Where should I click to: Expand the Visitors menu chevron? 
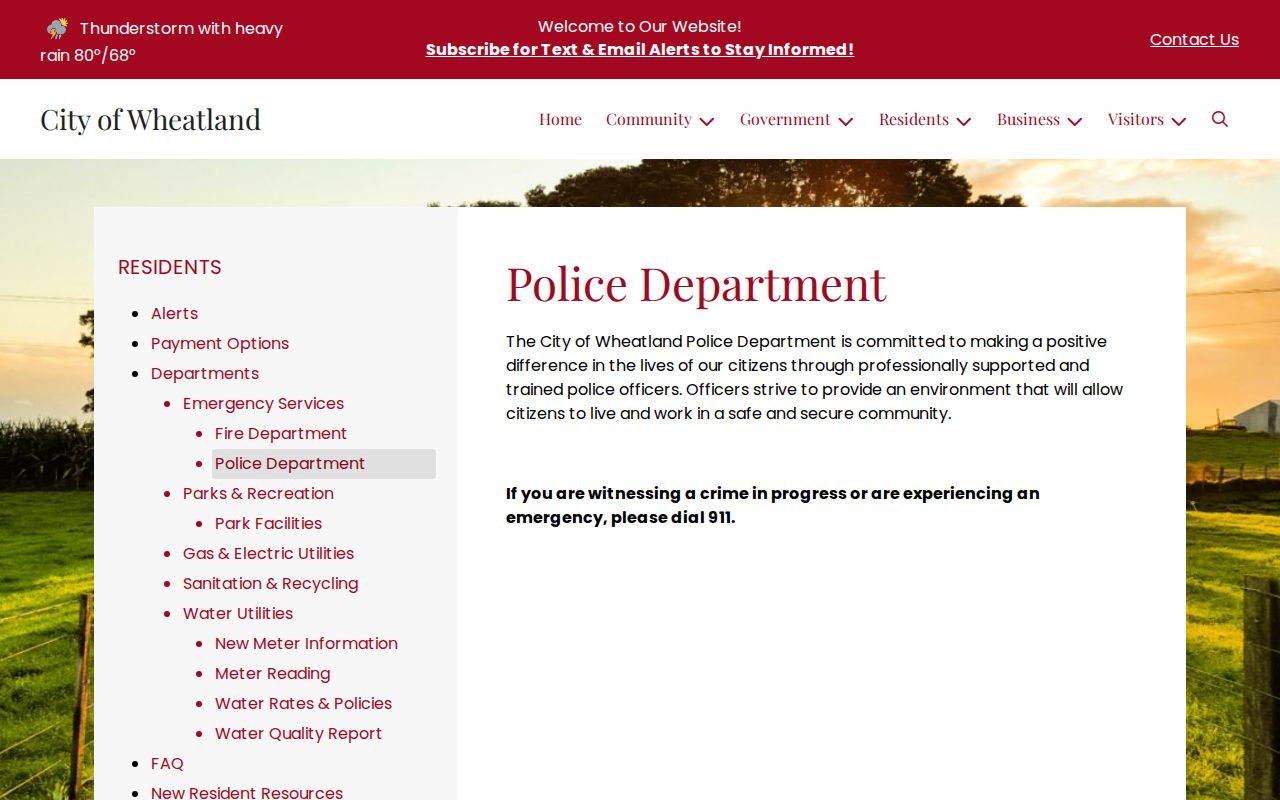click(x=1179, y=121)
